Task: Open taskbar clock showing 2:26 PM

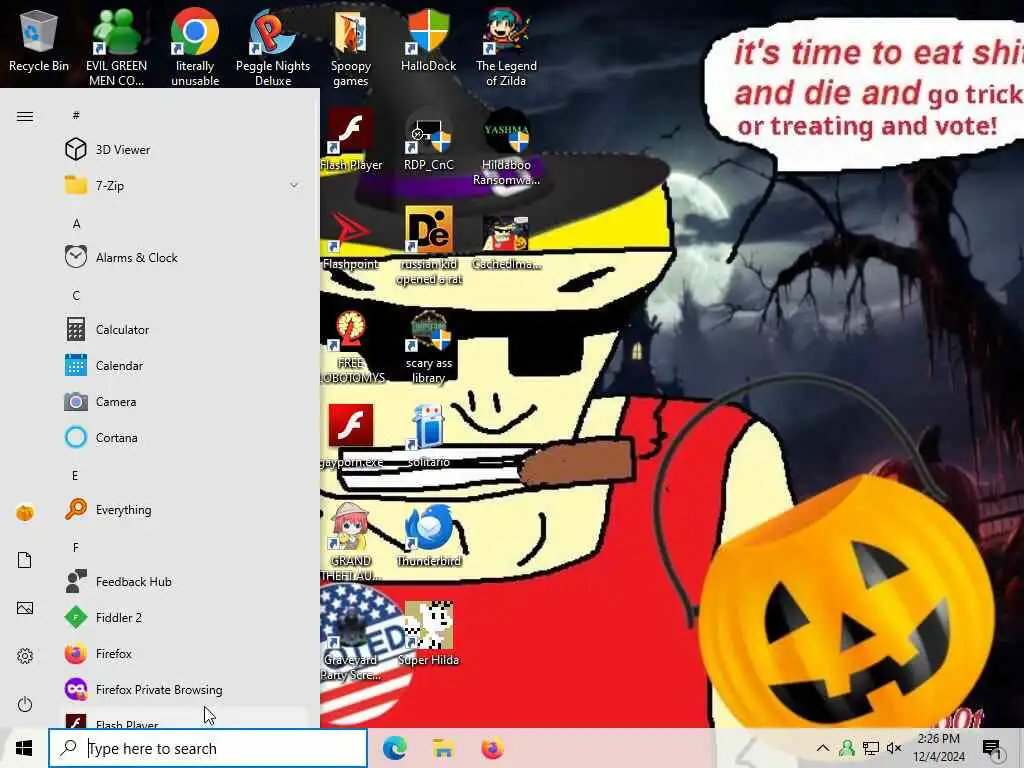Action: (x=938, y=748)
